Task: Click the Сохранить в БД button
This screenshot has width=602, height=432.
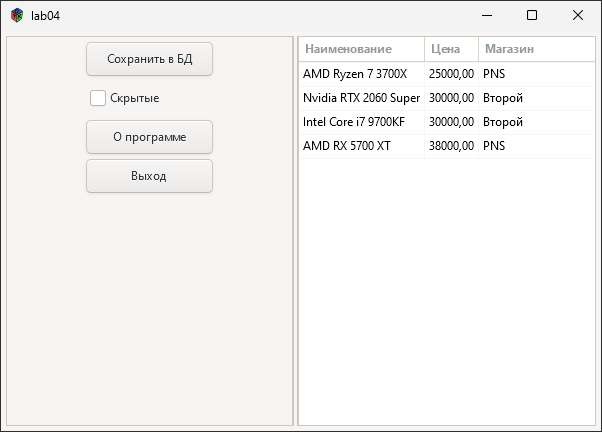Action: point(149,59)
